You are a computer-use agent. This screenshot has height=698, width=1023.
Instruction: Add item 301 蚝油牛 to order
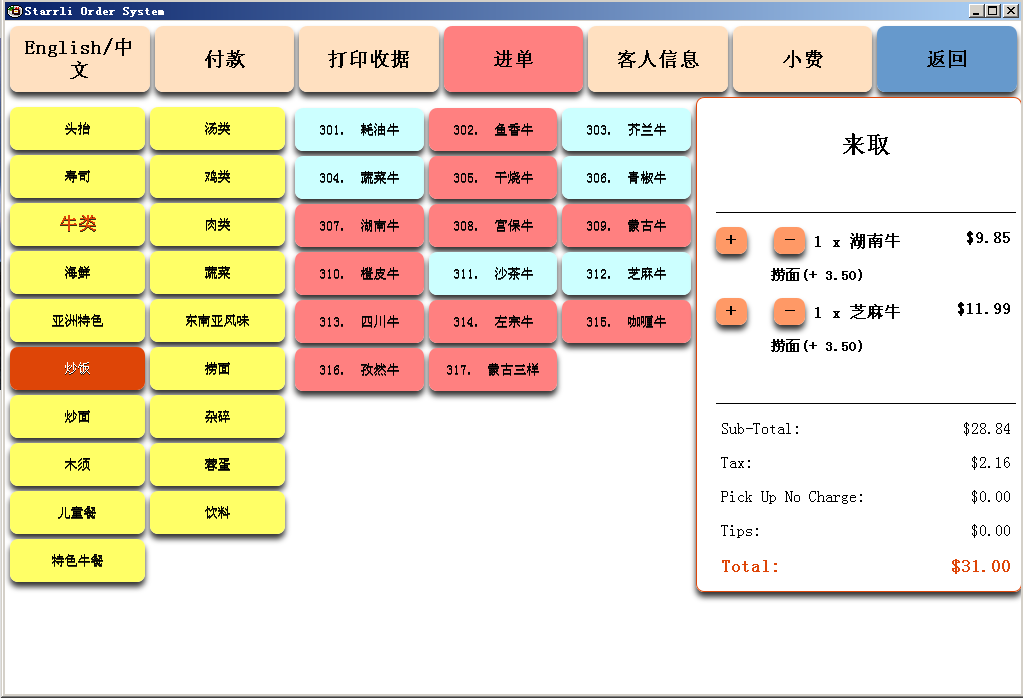[359, 130]
